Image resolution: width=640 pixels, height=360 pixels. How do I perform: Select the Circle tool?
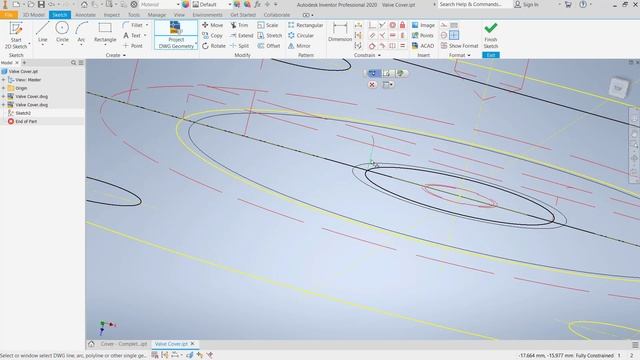(x=62, y=32)
